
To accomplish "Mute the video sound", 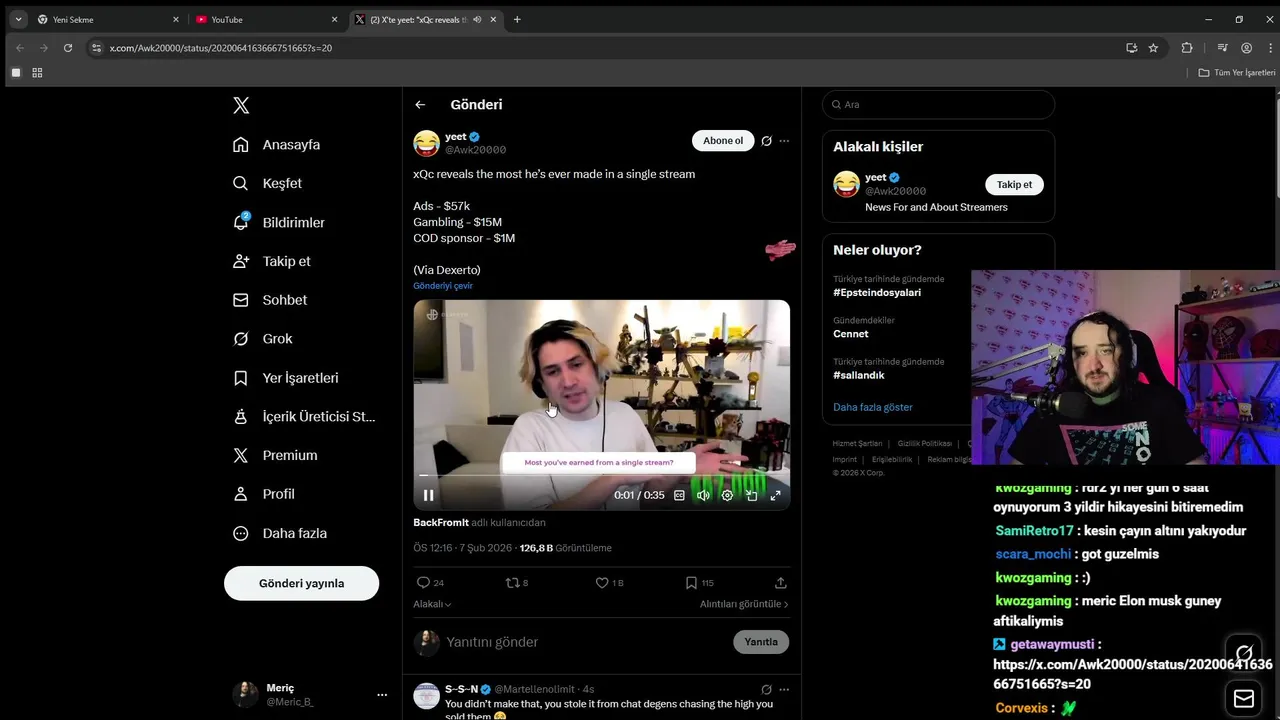I will pyautogui.click(x=703, y=495).
